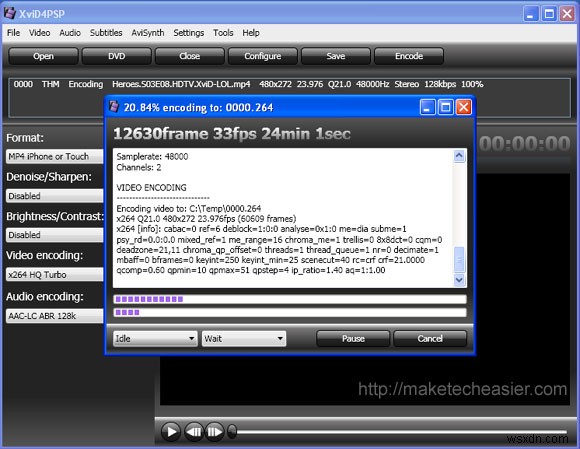Open the Brightness/Contrast dropdown
The width and height of the screenshot is (580, 449).
pos(55,235)
